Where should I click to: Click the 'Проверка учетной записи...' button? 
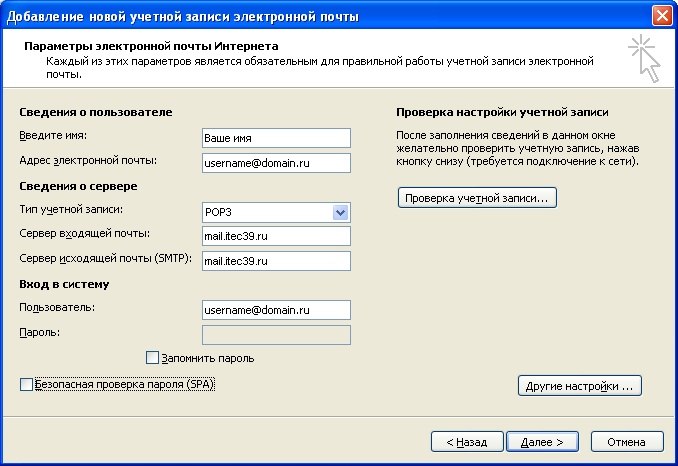[x=477, y=198]
